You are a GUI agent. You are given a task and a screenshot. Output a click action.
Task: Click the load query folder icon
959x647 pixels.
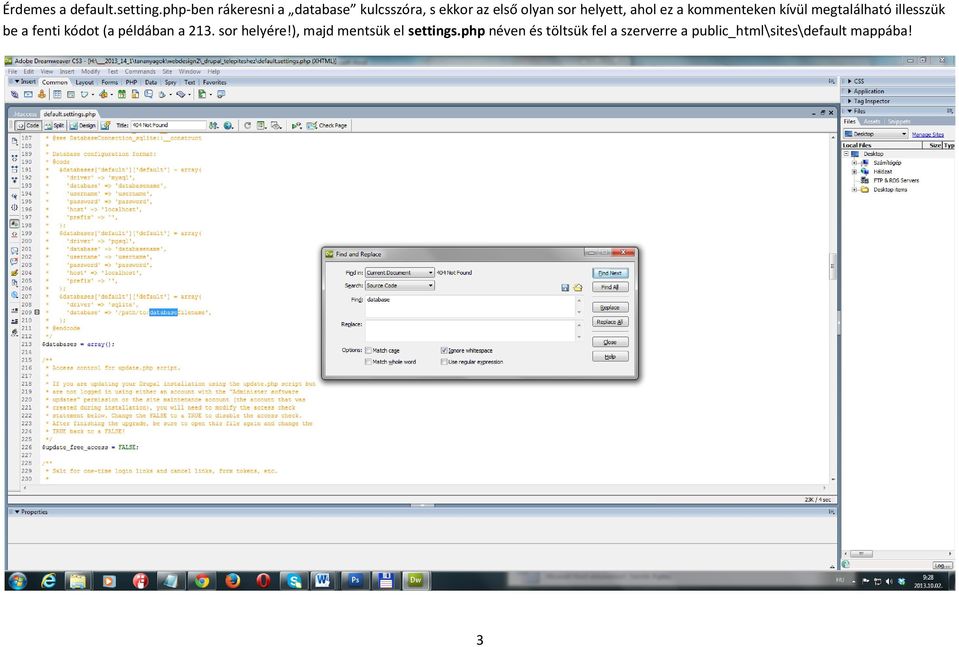[x=578, y=287]
